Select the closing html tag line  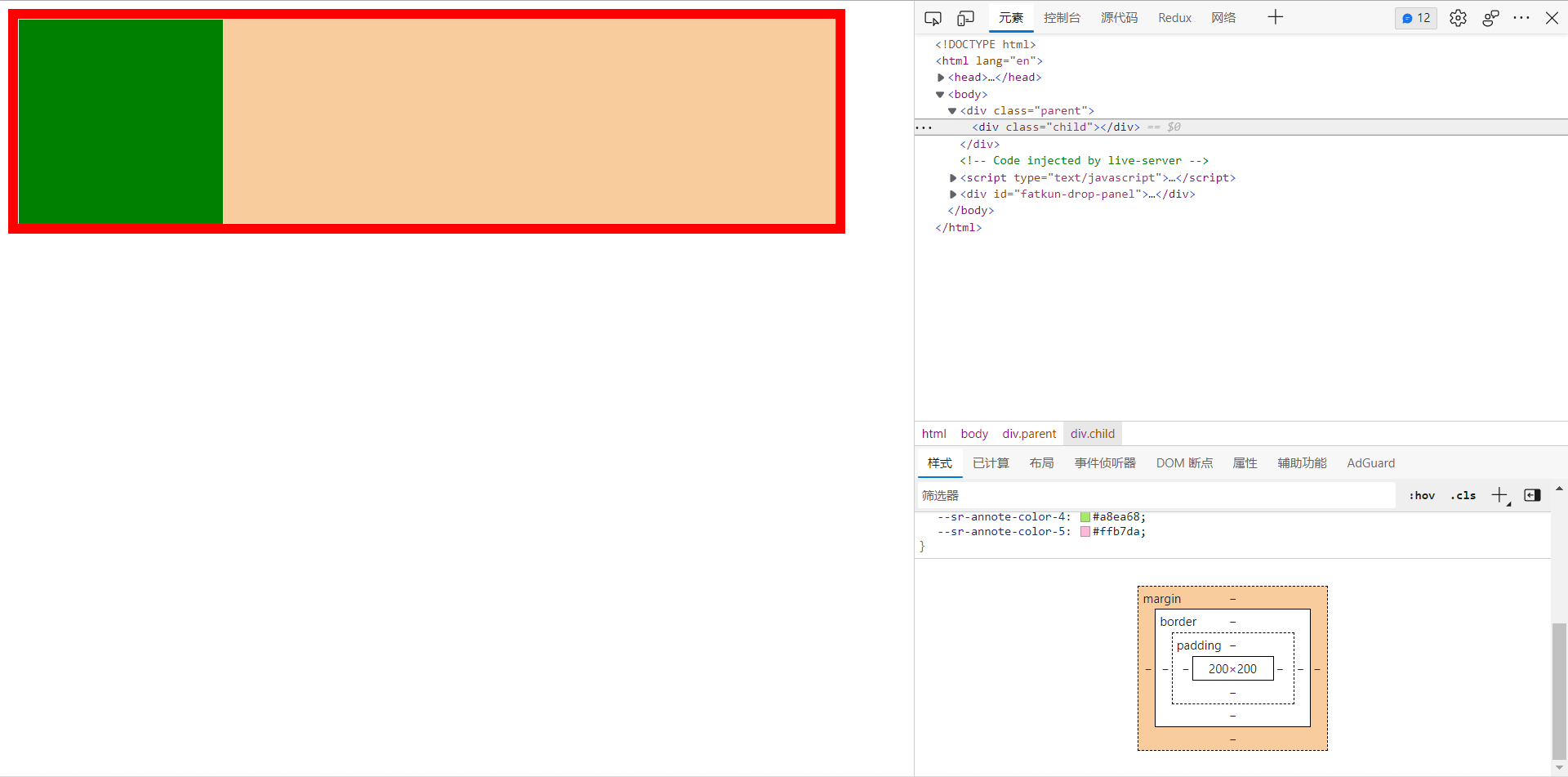(x=959, y=228)
